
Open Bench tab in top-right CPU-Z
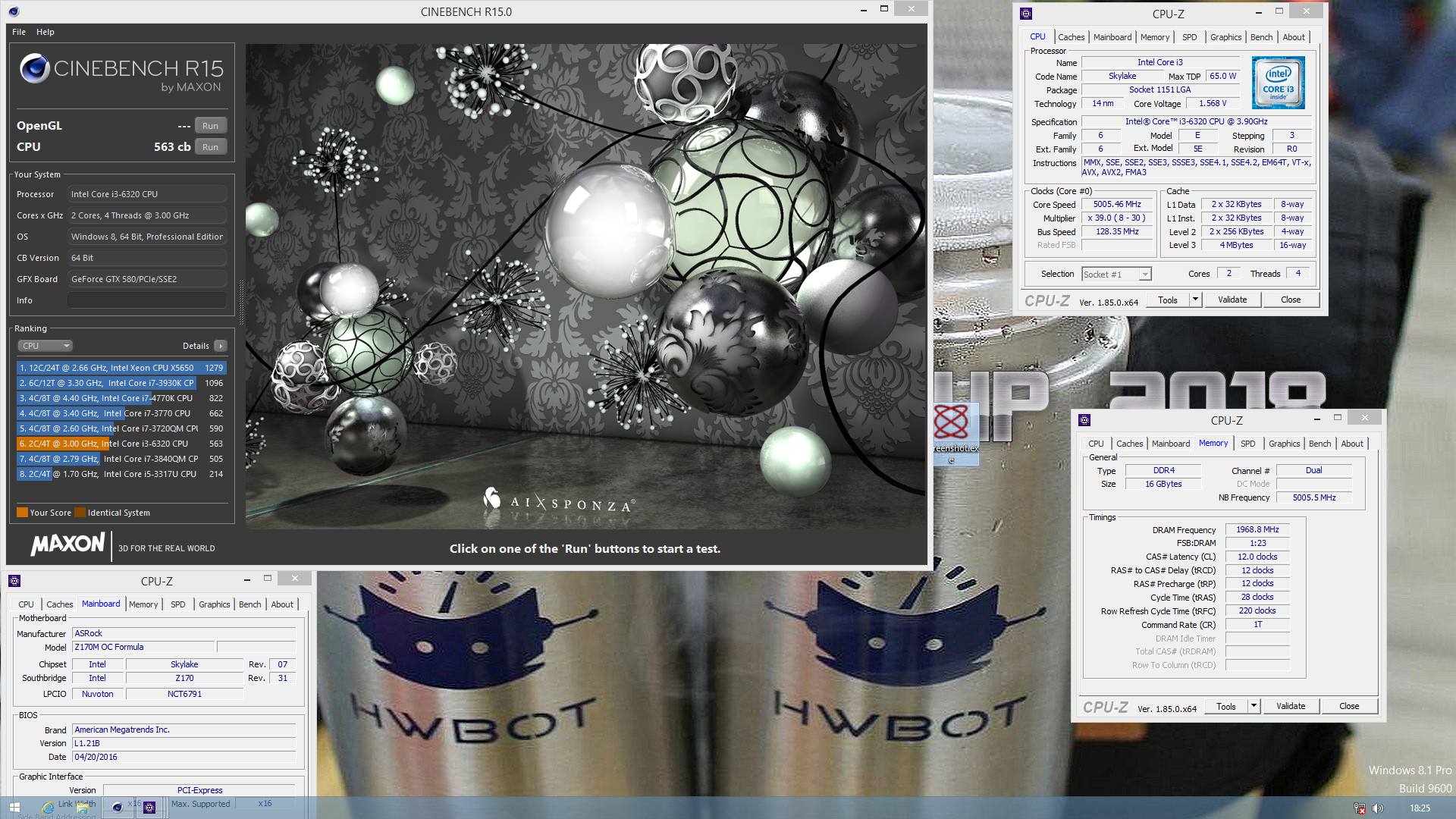click(1261, 37)
